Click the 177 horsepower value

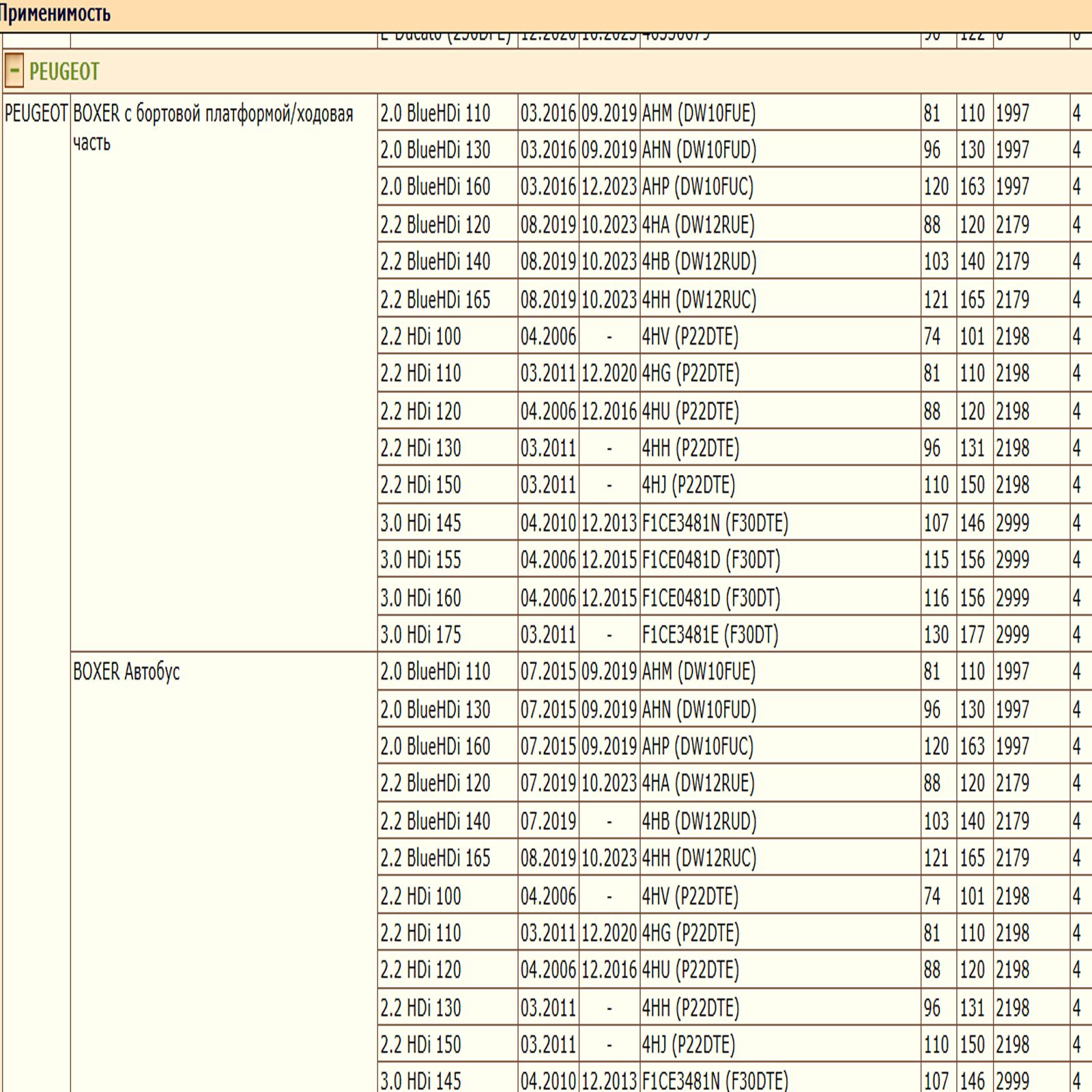(972, 635)
